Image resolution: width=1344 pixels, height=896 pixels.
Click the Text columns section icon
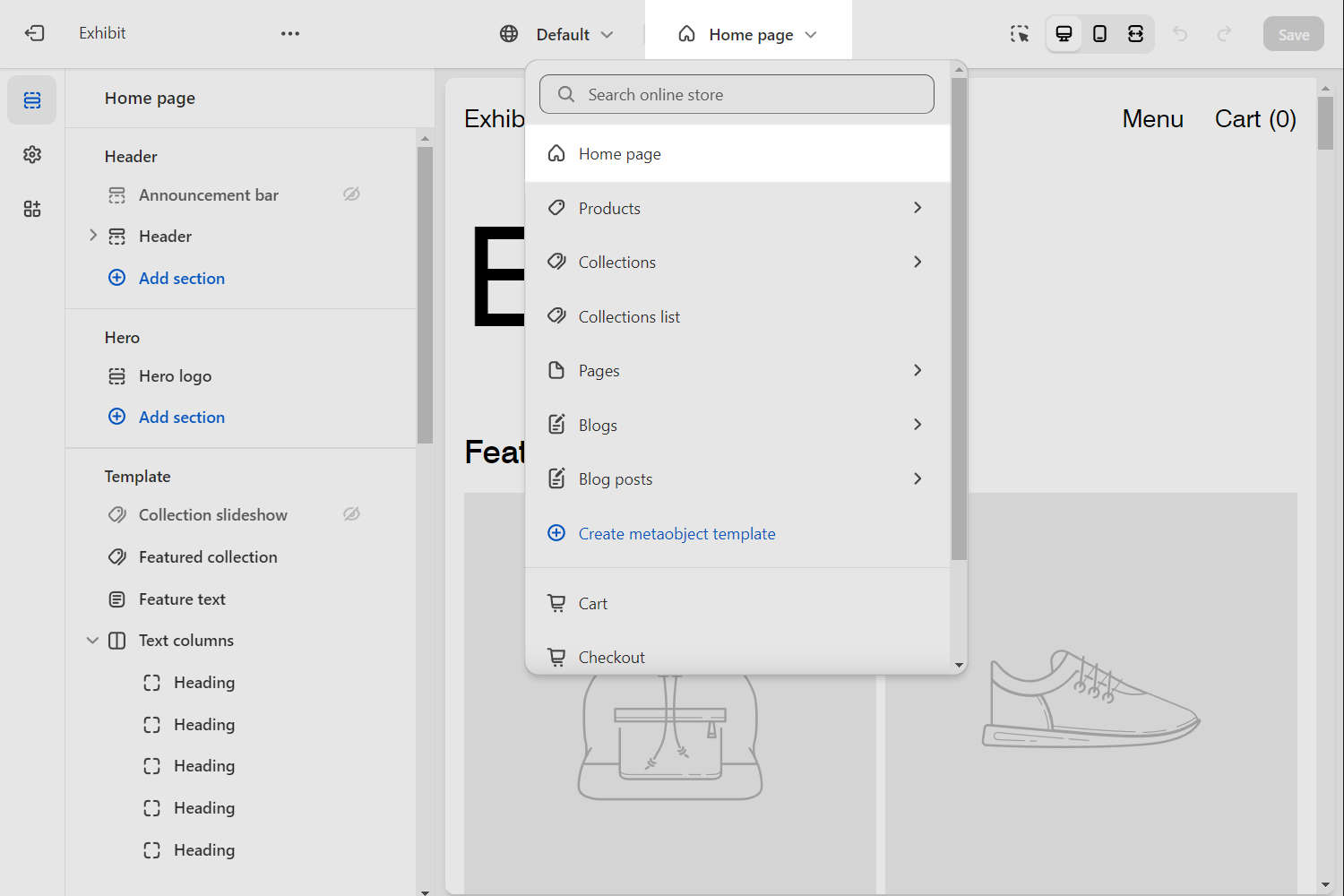(117, 641)
